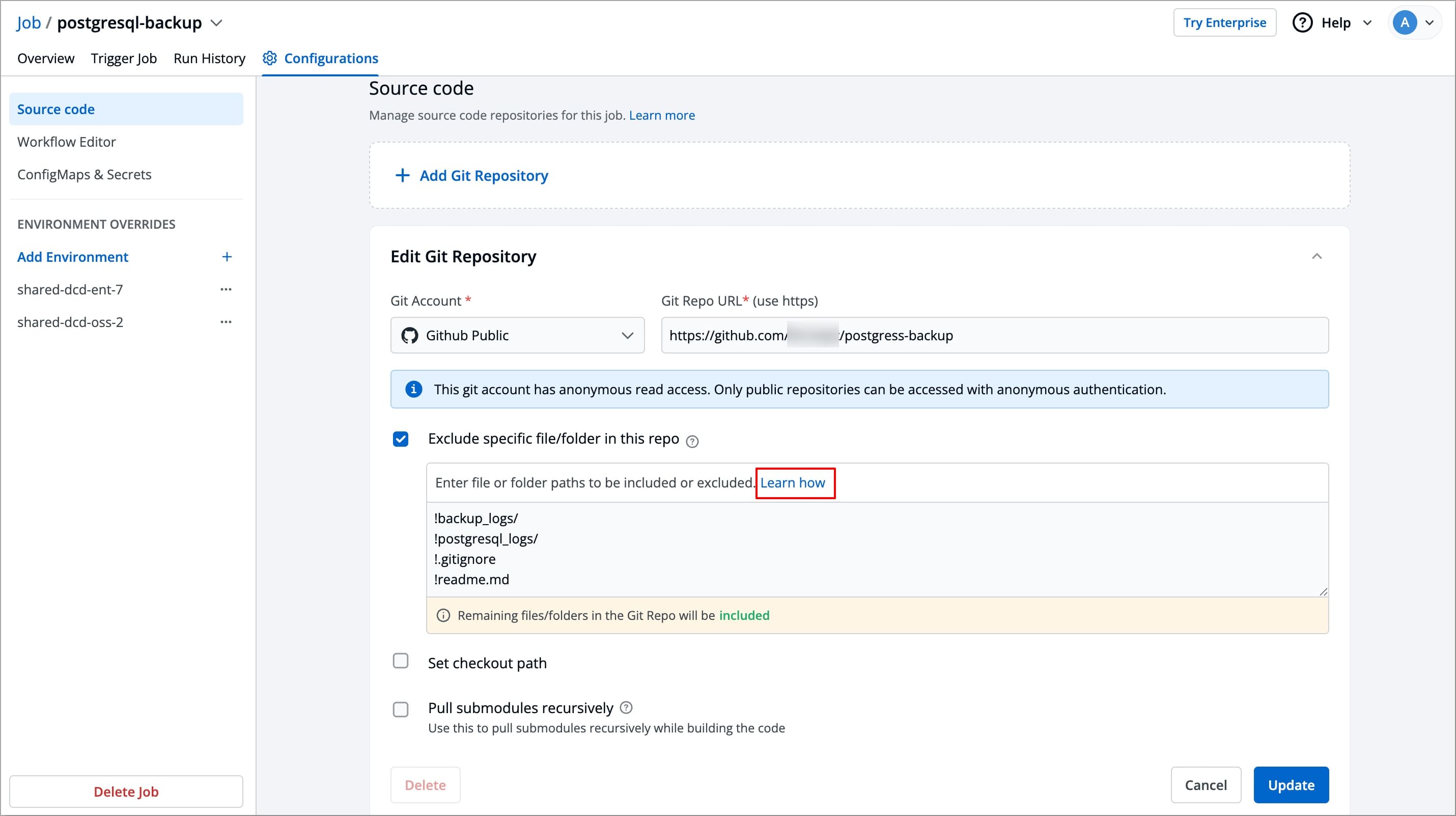Click the Help question mark icon

coord(1302,22)
